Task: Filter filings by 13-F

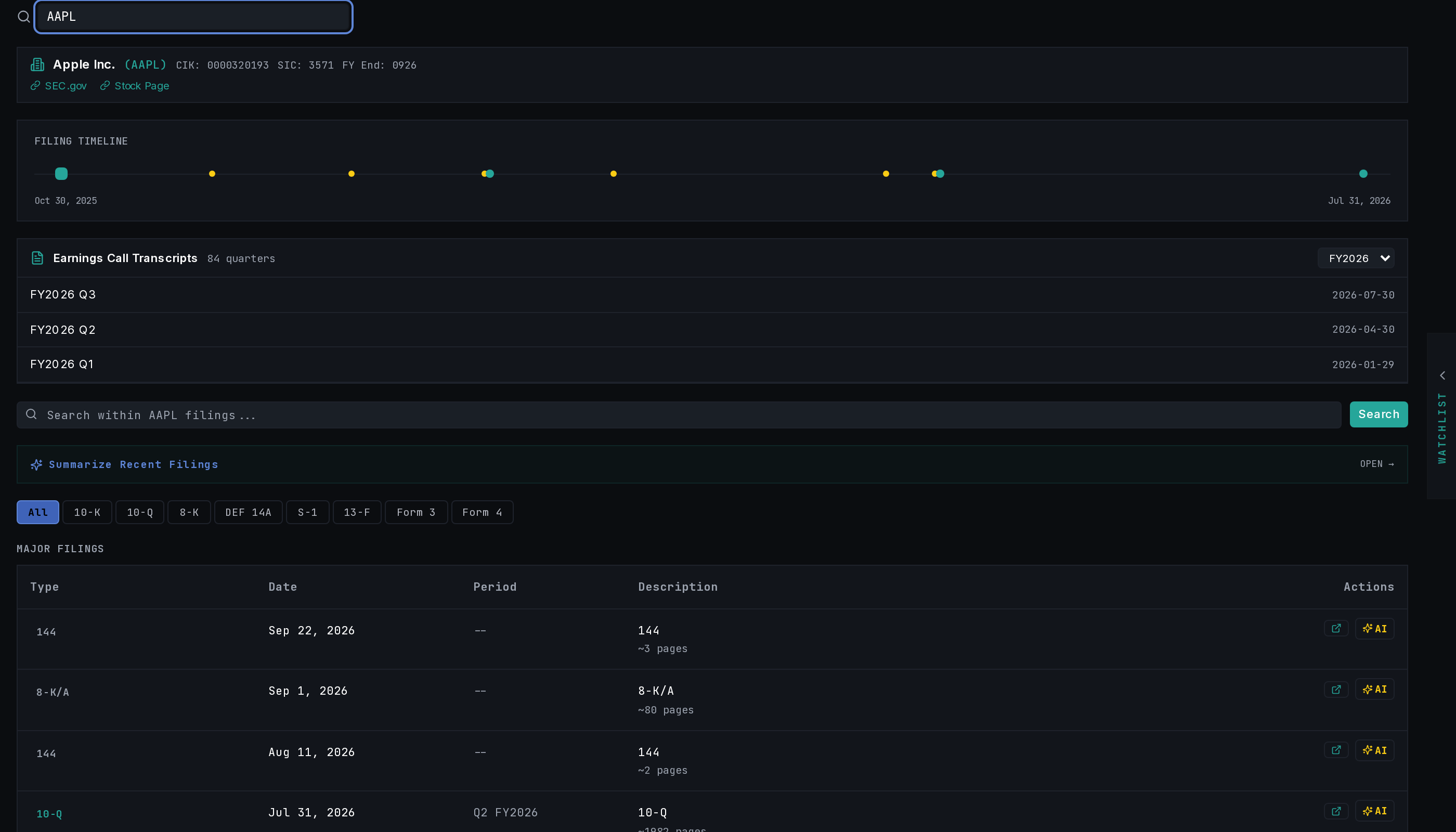Action: 357,513
